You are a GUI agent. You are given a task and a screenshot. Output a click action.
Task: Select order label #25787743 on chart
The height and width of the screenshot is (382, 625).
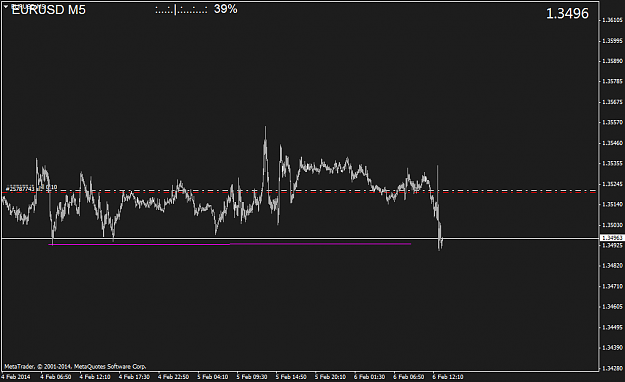tap(21, 188)
